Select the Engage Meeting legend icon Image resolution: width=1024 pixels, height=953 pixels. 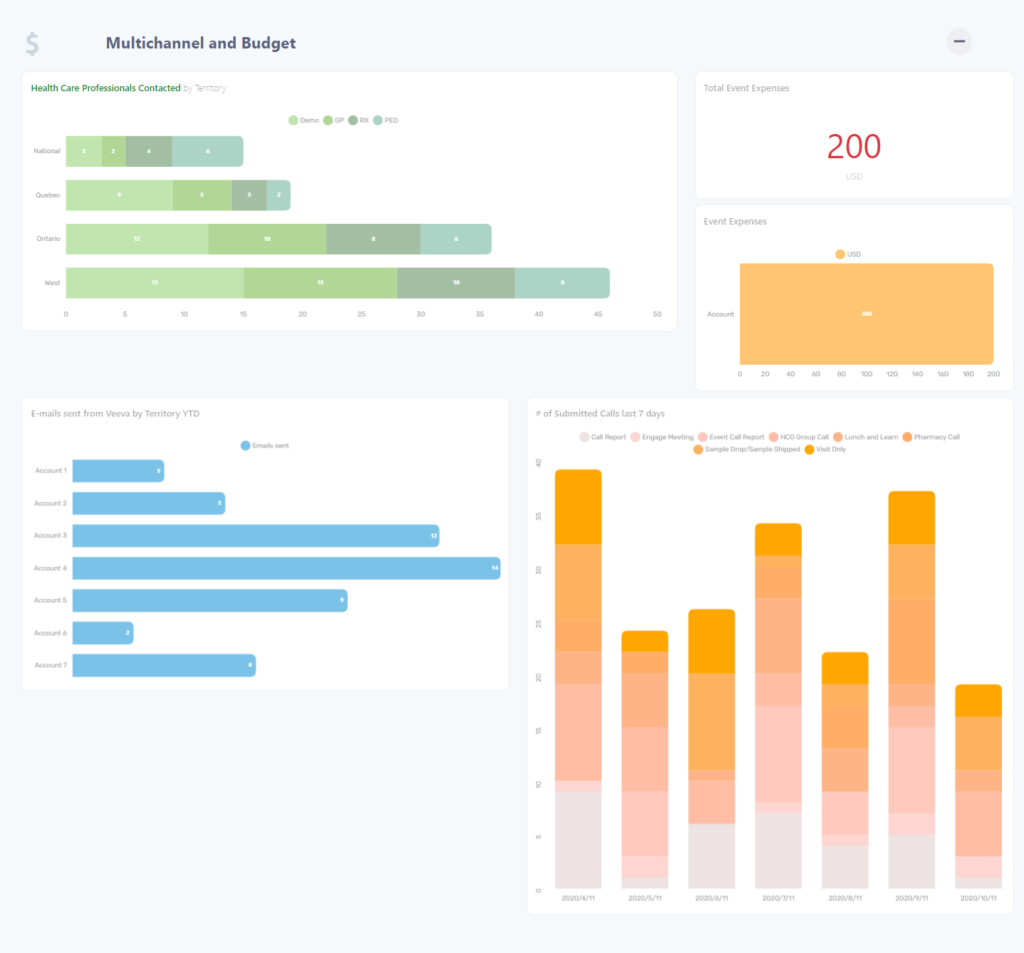635,436
